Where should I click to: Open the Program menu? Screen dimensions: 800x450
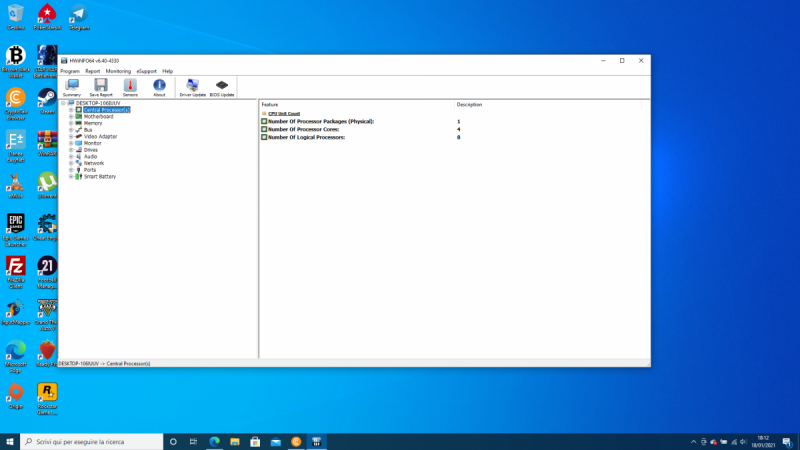[69, 71]
